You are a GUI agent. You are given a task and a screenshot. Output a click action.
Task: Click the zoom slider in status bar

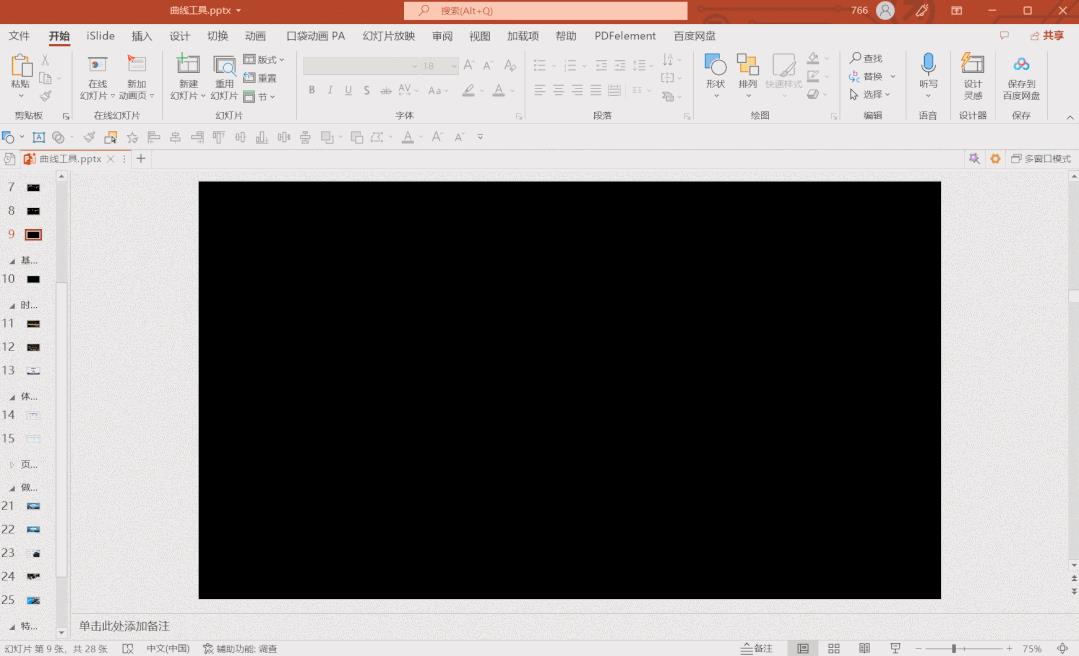pos(955,649)
